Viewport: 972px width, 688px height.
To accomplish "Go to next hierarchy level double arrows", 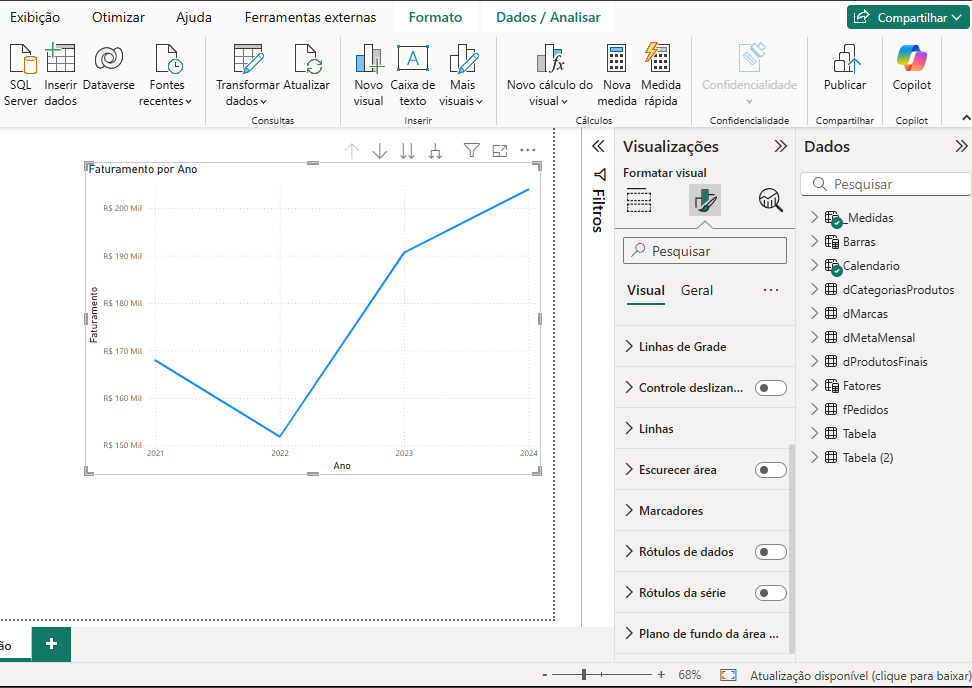I will click(407, 151).
